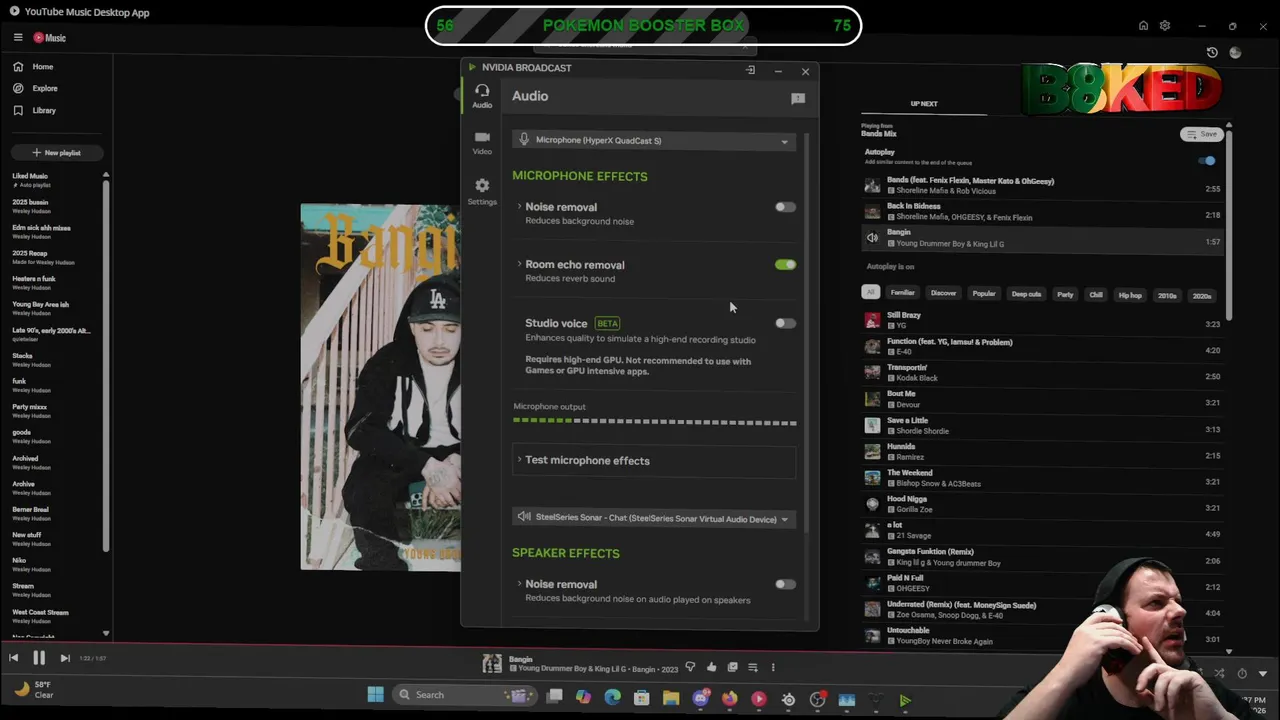Image resolution: width=1280 pixels, height=720 pixels.
Task: Click the Up Next queue scrollbar
Action: (x=1229, y=225)
